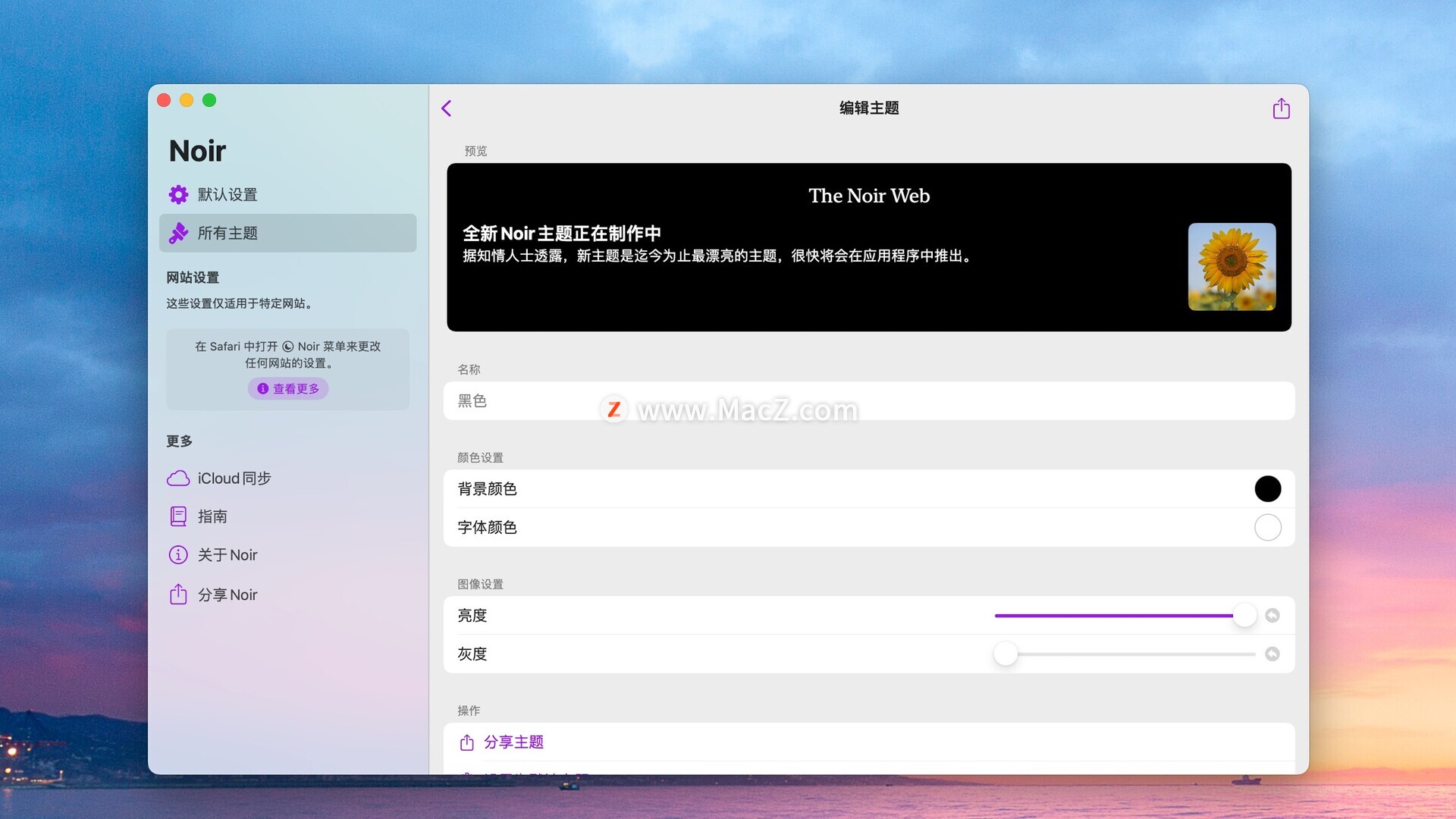Click the 分享主题 action
The image size is (1456, 819).
[x=868, y=742]
